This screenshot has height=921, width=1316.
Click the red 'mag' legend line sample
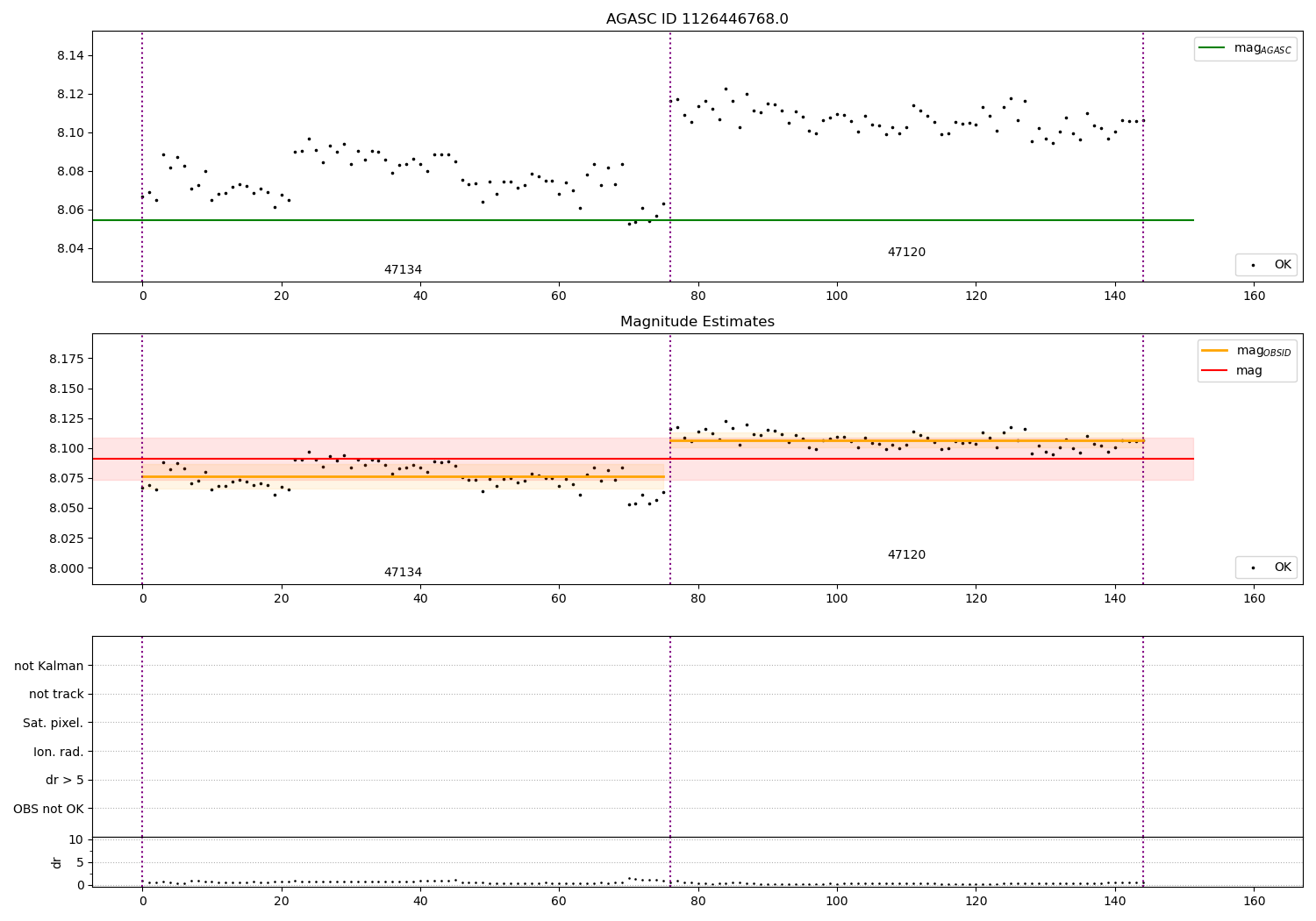pyautogui.click(x=1214, y=371)
